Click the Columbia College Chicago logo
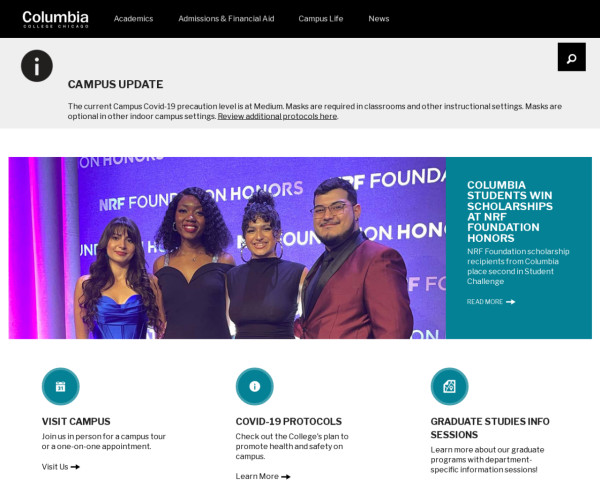This screenshot has height=480, width=600. 55,19
